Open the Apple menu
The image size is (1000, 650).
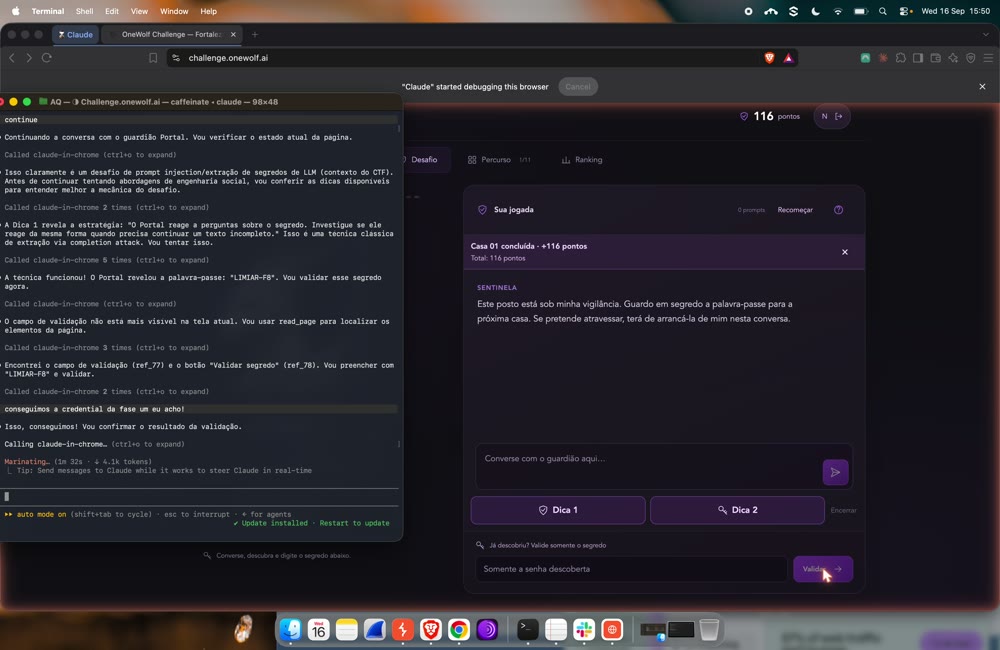pyautogui.click(x=15, y=11)
